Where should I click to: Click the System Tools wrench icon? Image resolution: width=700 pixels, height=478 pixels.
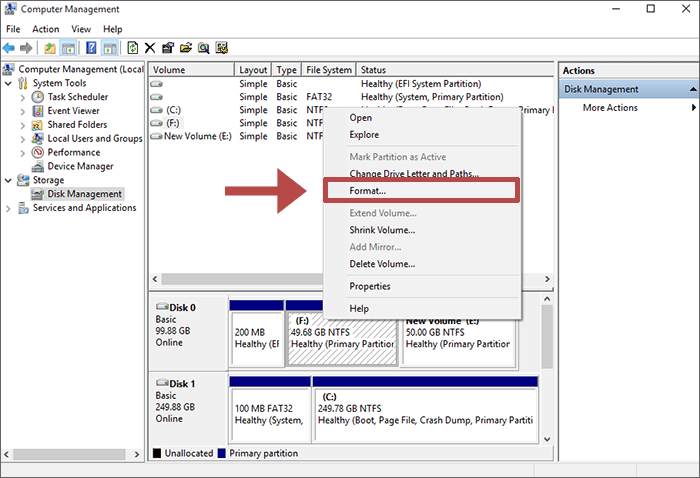pos(23,83)
